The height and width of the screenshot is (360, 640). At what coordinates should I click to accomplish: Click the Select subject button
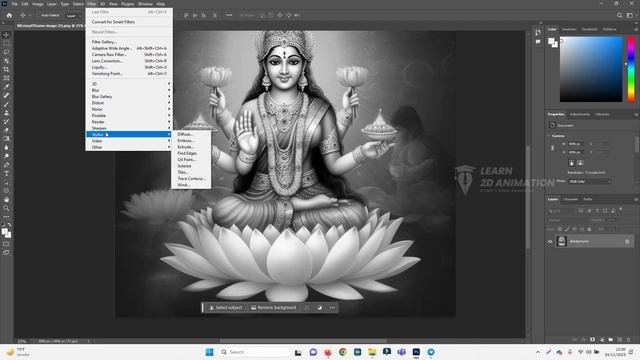tap(226, 308)
